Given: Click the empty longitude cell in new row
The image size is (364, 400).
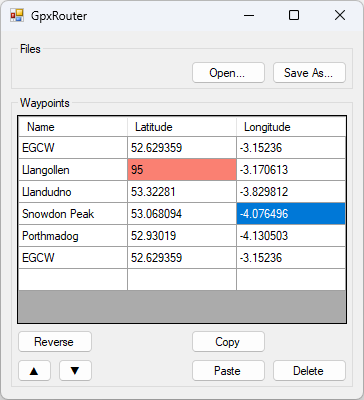Looking at the screenshot, I should point(291,279).
